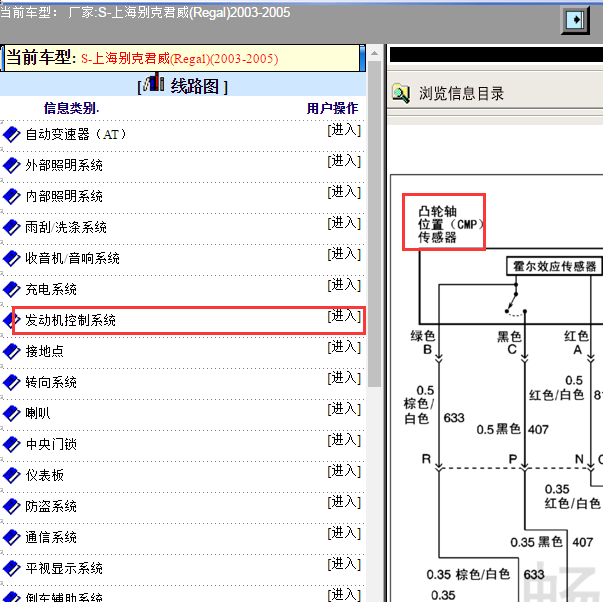Select the 自动变速器（AT） category text

coord(76,135)
